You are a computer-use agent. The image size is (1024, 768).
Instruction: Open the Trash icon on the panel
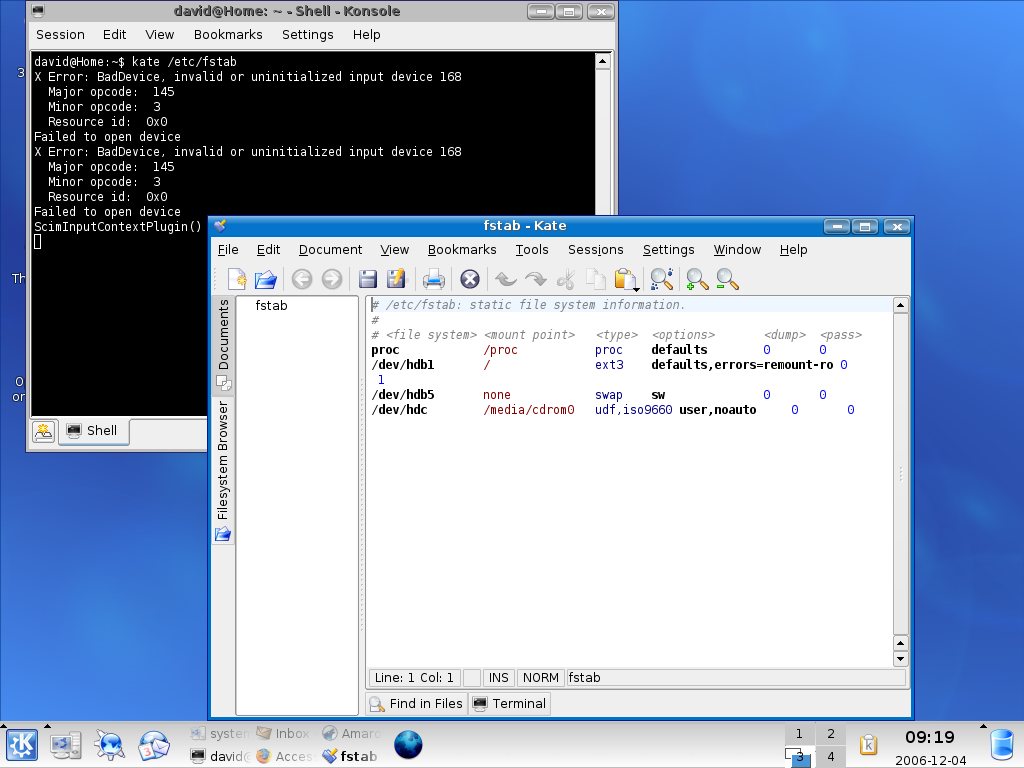1002,745
